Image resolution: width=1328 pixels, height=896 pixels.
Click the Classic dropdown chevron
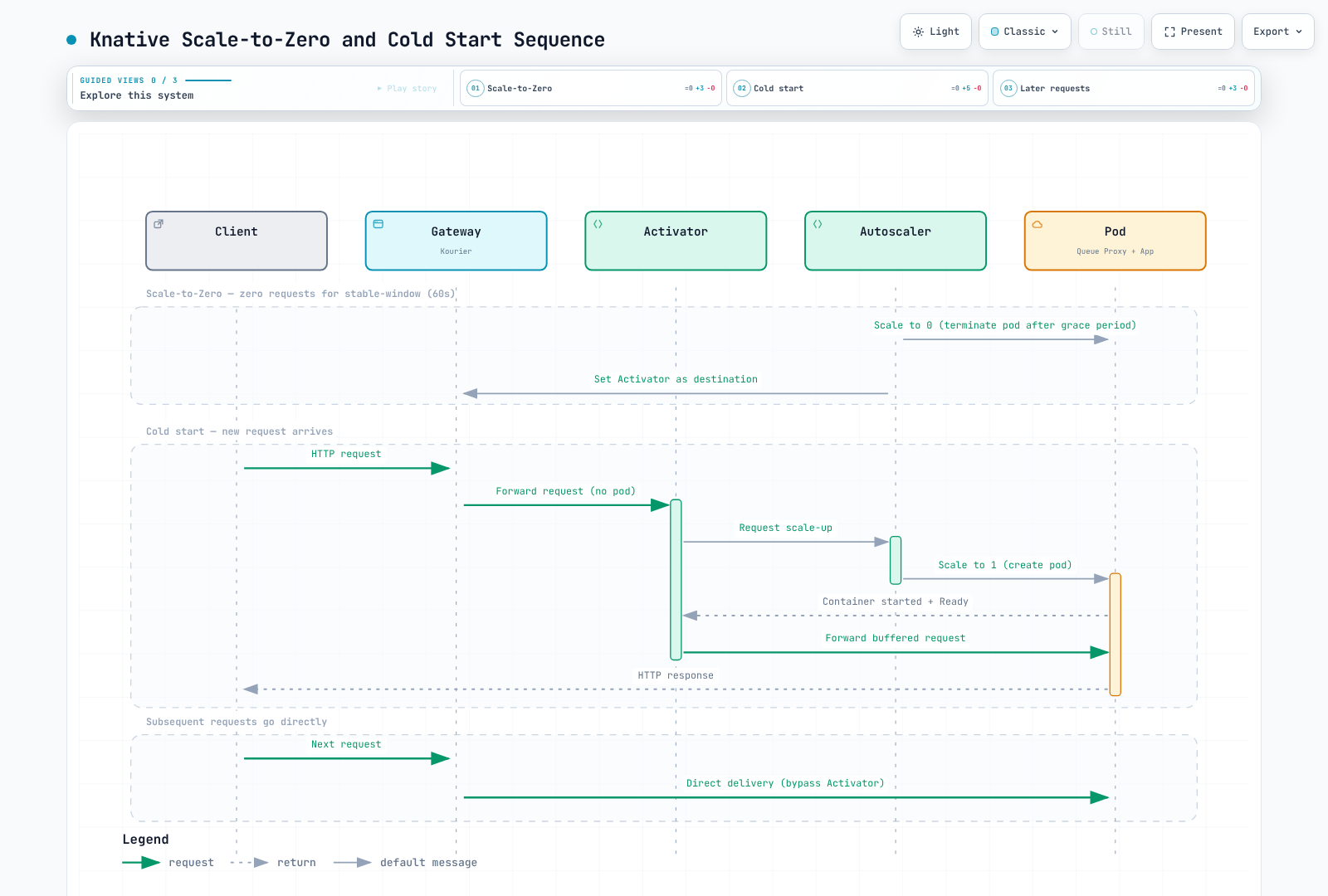(x=1055, y=32)
